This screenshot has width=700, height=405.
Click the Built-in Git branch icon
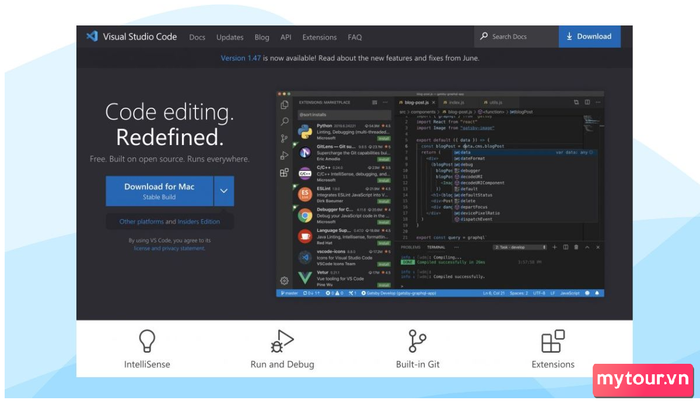tap(417, 341)
